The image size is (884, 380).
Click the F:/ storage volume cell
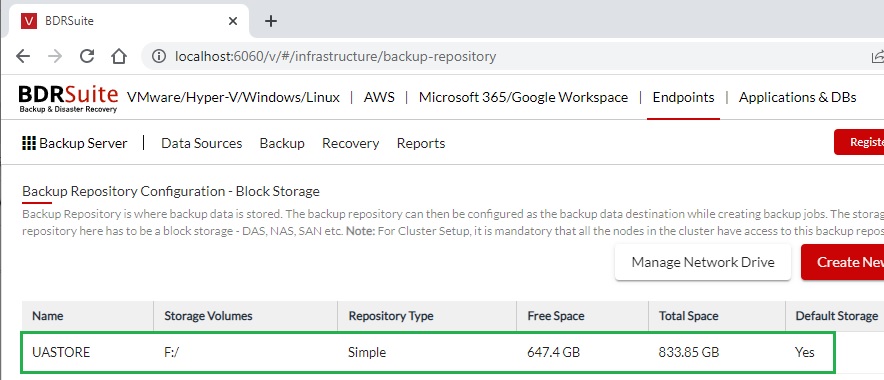(x=171, y=352)
